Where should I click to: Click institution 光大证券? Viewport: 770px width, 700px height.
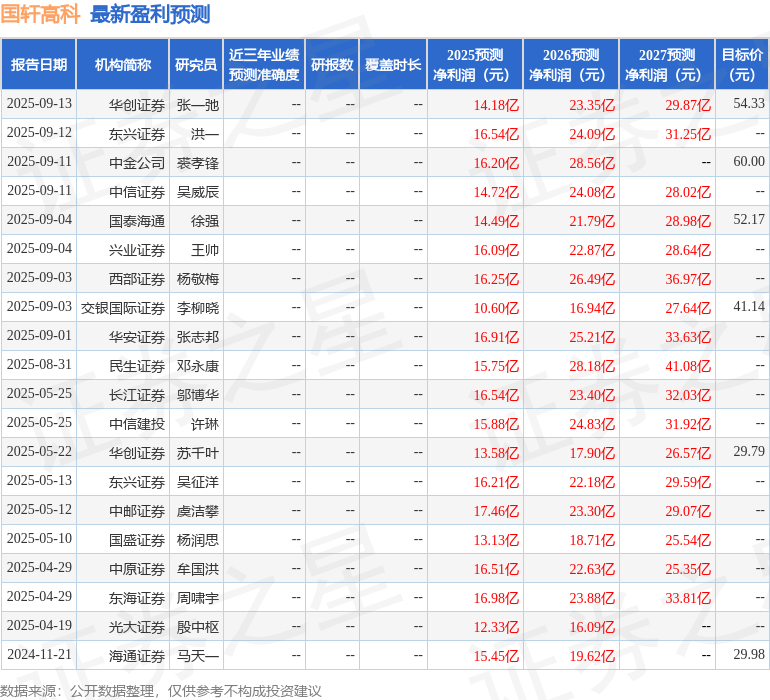point(137,627)
